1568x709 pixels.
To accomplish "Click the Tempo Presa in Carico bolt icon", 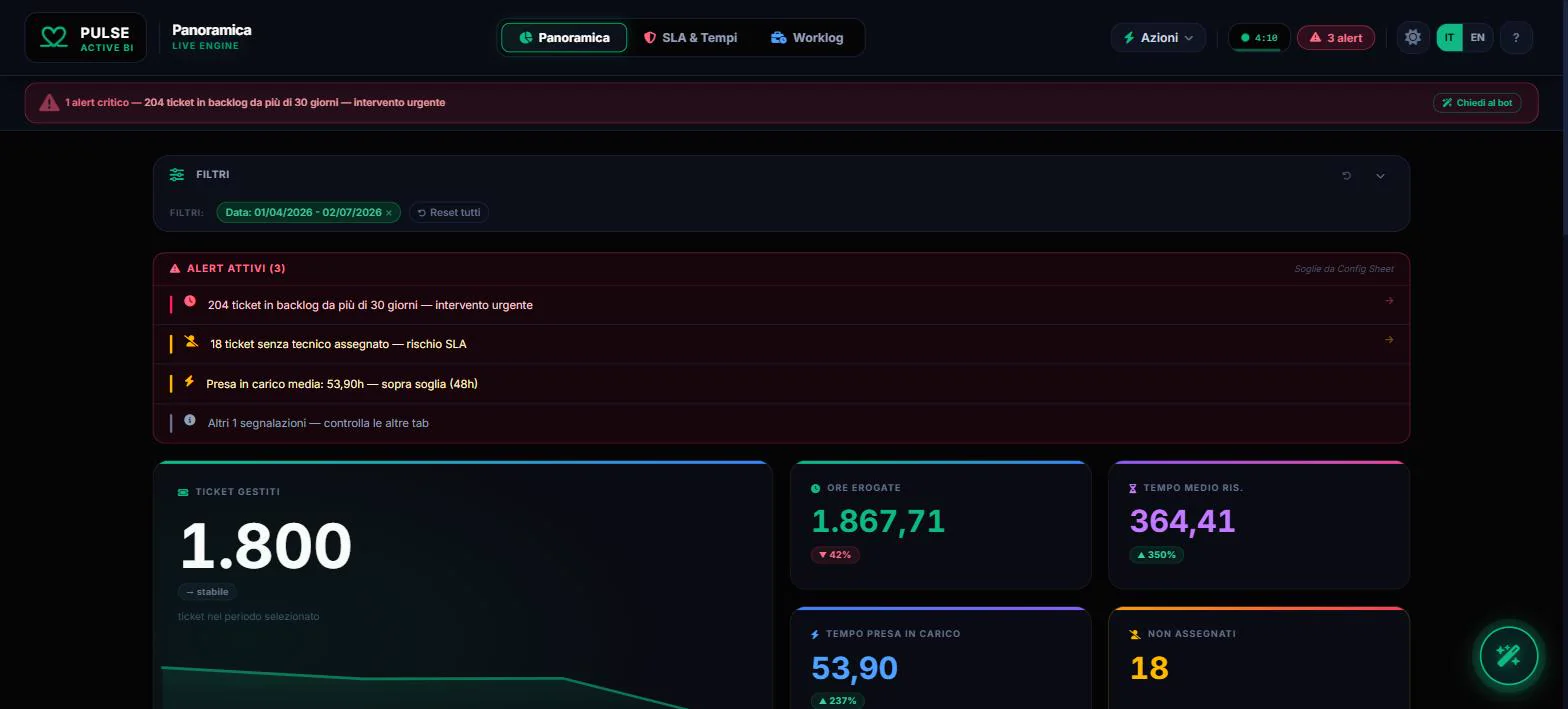I will pyautogui.click(x=815, y=634).
